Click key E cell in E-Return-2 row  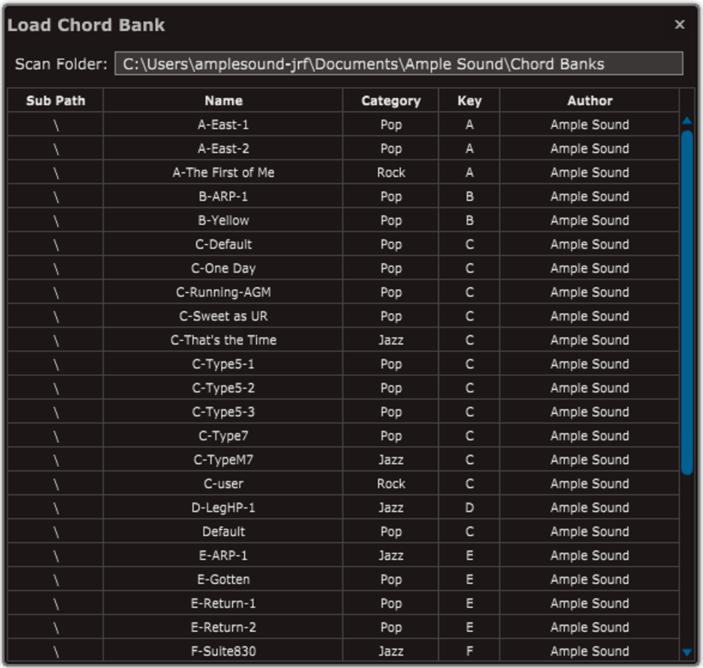click(469, 627)
